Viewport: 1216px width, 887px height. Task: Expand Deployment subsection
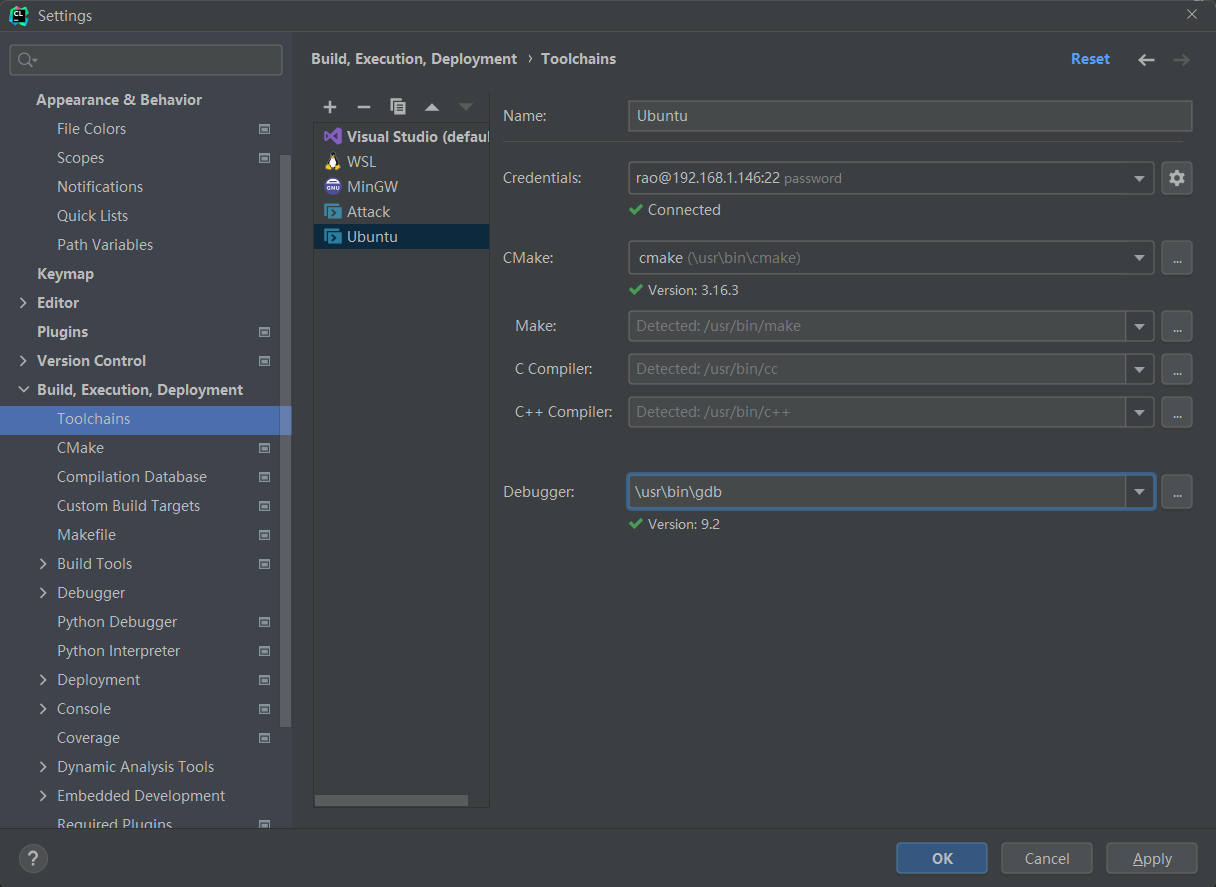point(43,680)
